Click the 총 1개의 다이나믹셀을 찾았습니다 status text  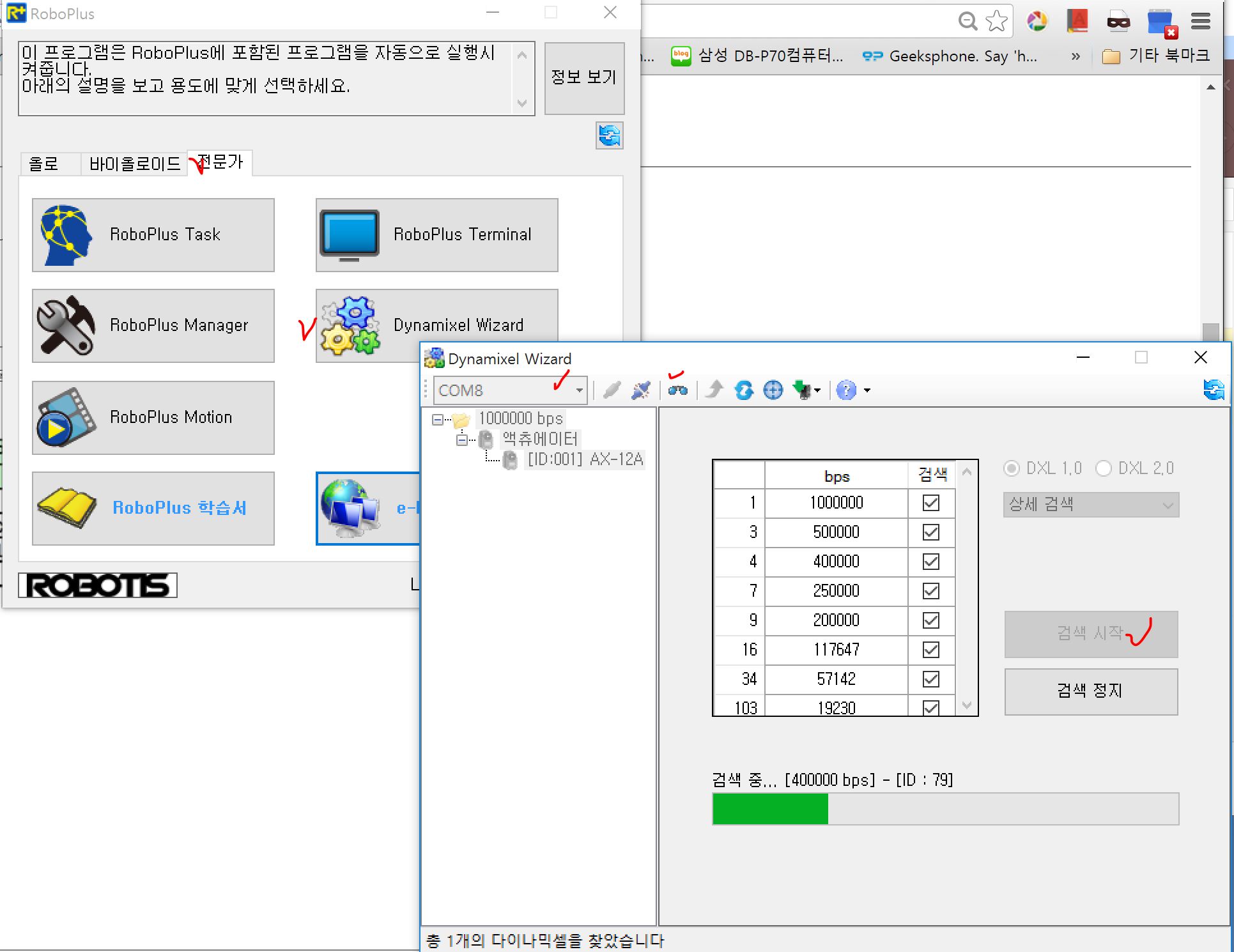[545, 941]
